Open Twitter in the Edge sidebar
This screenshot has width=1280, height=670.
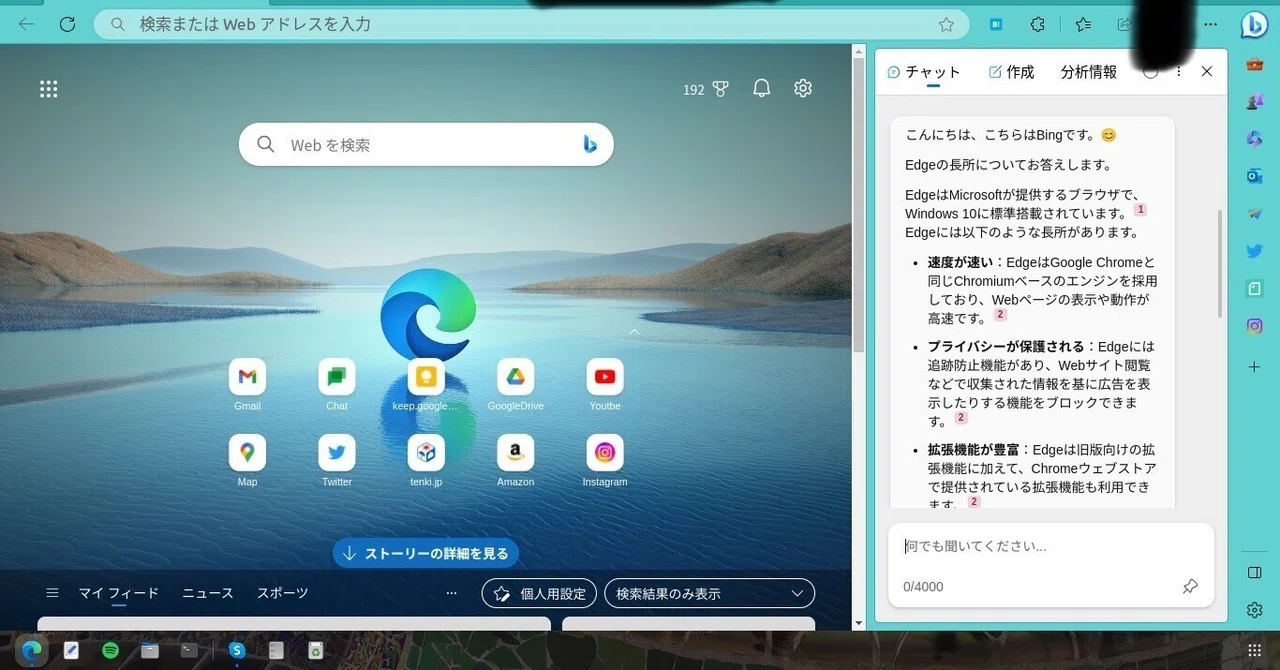[1254, 251]
